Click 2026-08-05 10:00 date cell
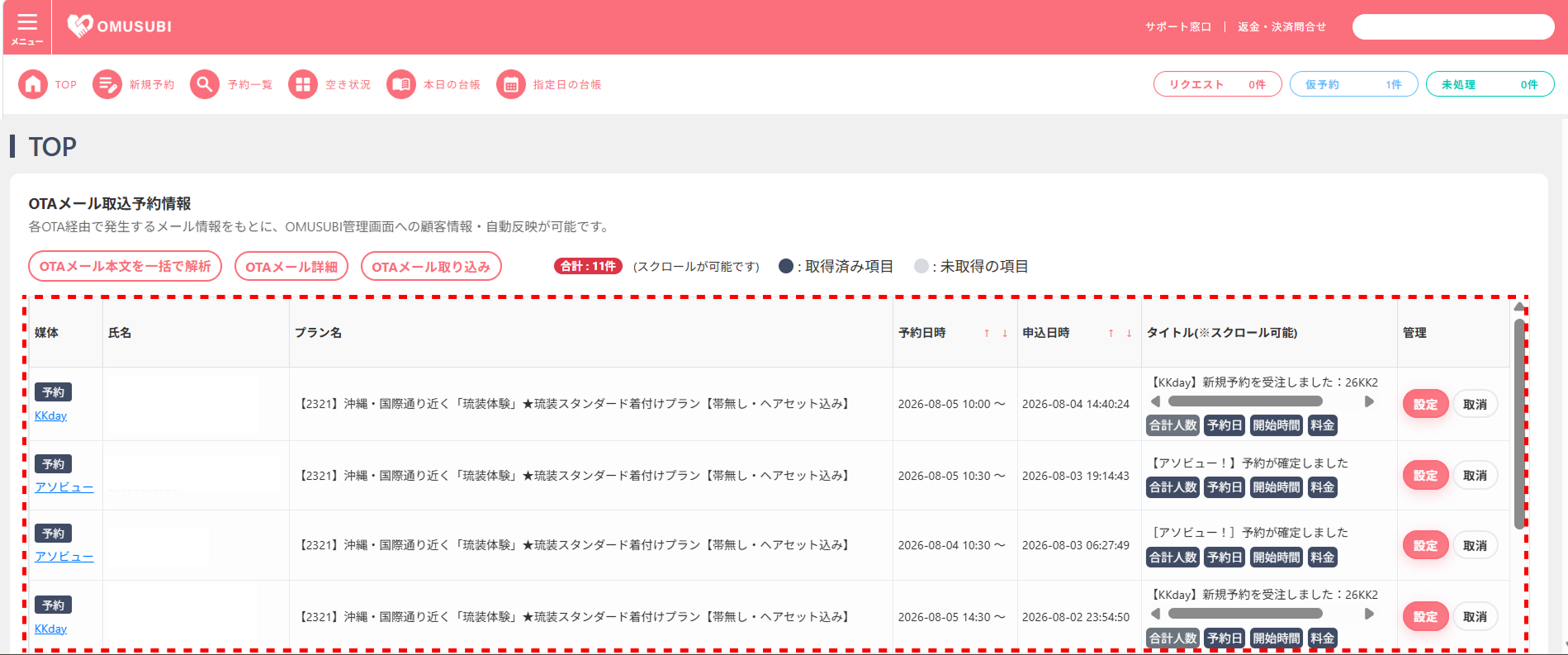Image resolution: width=1568 pixels, height=655 pixels. [x=951, y=404]
